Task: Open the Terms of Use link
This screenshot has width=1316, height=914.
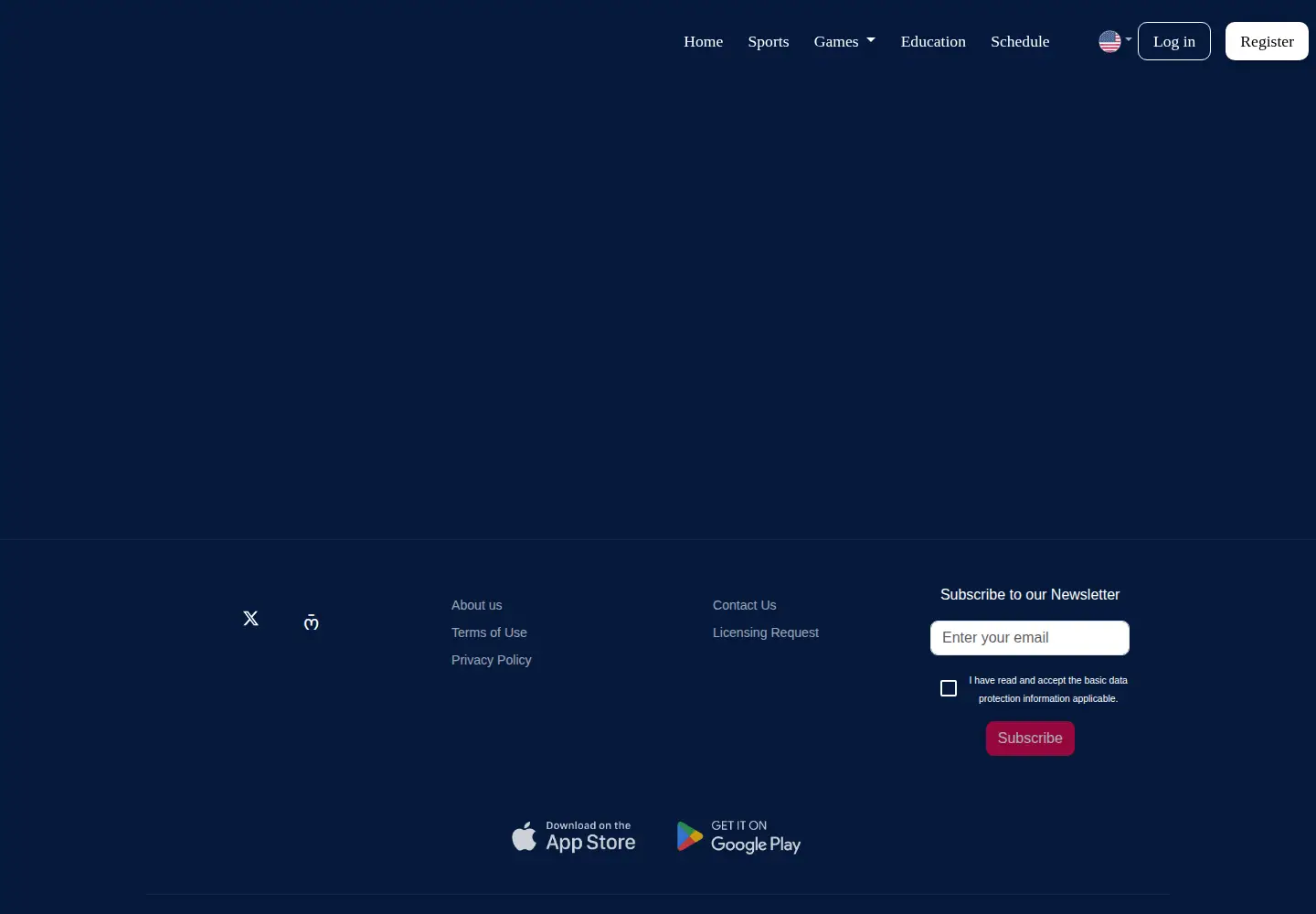Action: pos(489,632)
